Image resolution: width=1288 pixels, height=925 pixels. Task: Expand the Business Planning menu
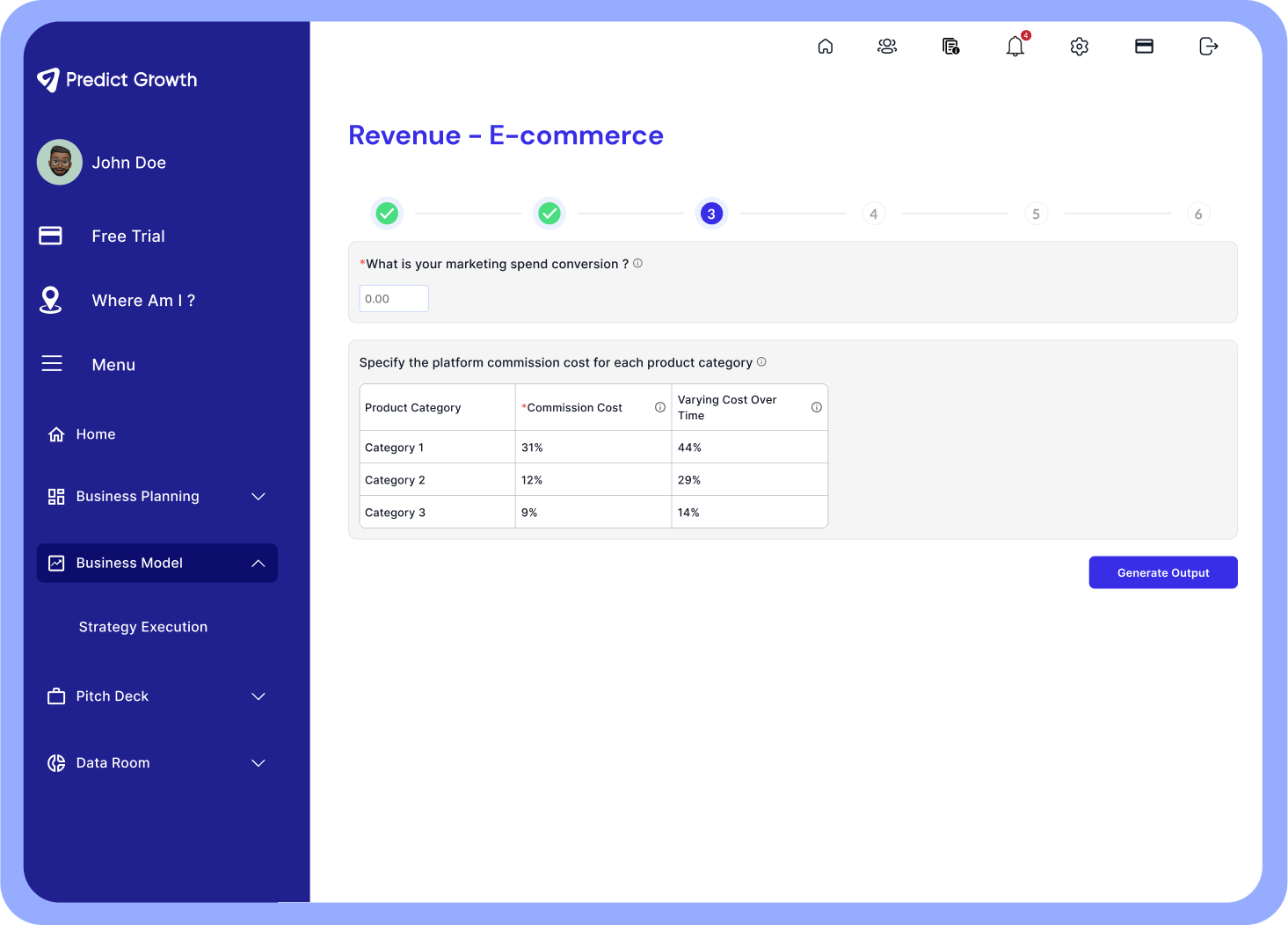(258, 497)
